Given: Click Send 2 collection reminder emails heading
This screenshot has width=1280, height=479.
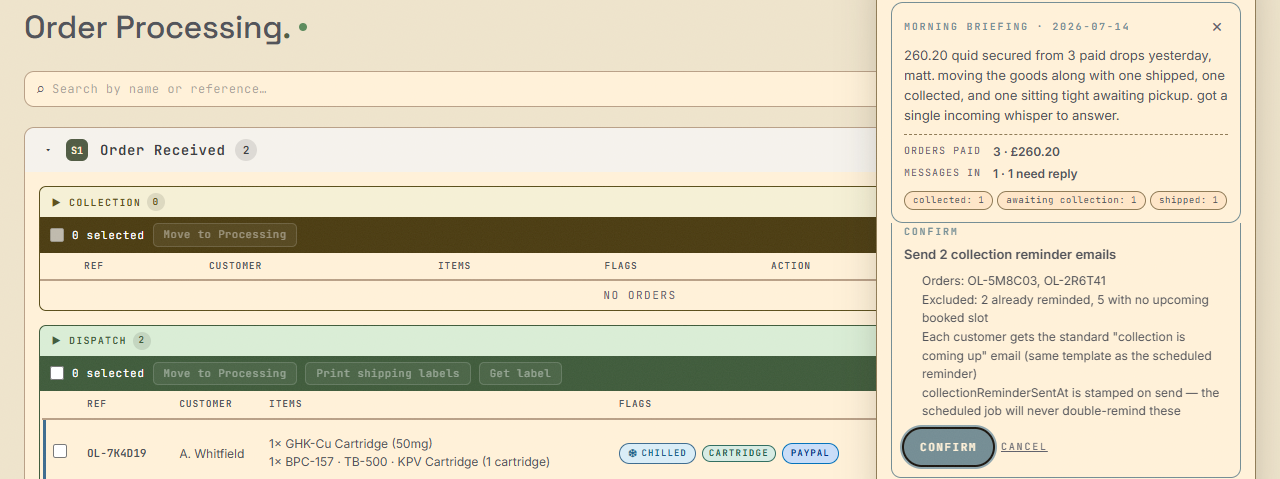Looking at the screenshot, I should coord(1010,254).
